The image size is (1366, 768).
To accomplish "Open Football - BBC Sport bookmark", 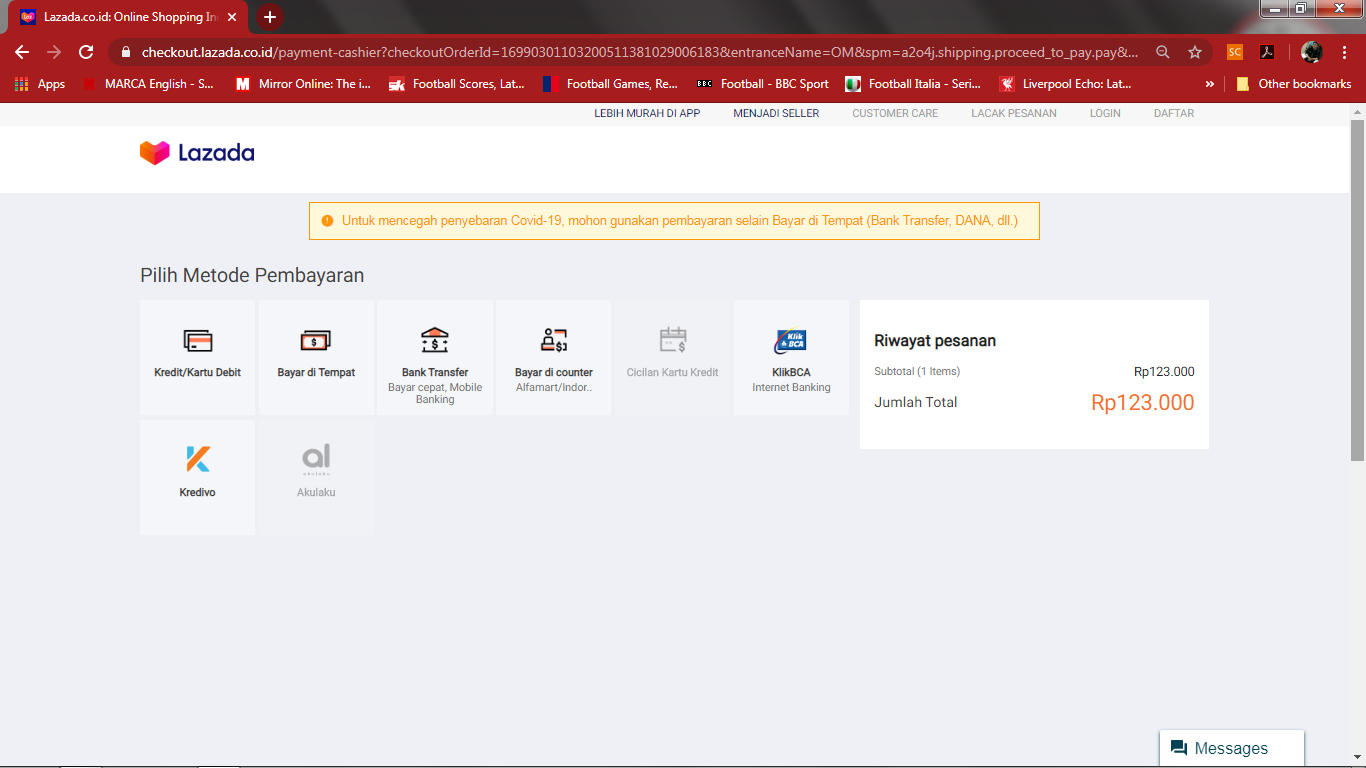I will pos(763,84).
